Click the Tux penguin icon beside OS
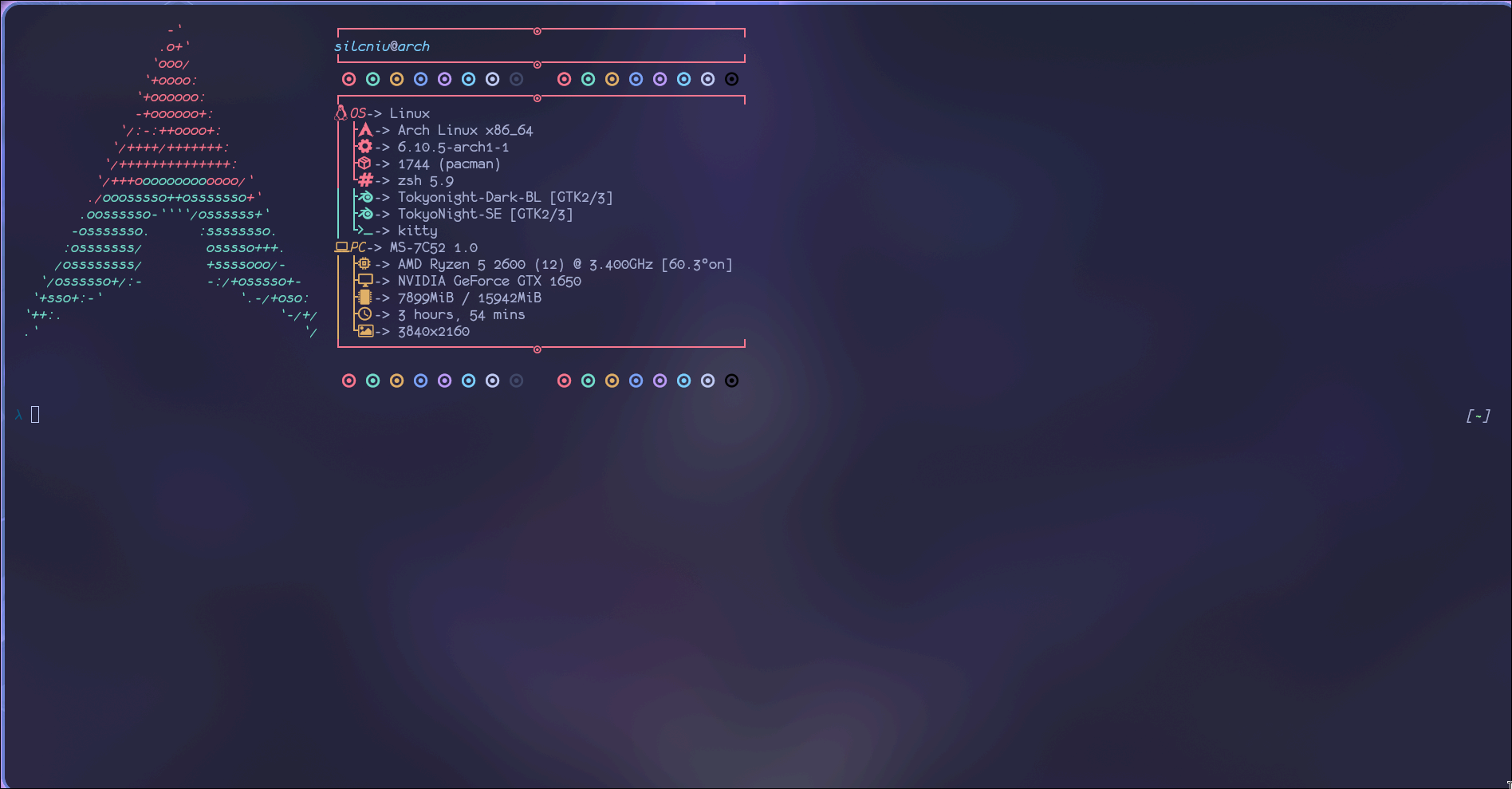 click(341, 113)
